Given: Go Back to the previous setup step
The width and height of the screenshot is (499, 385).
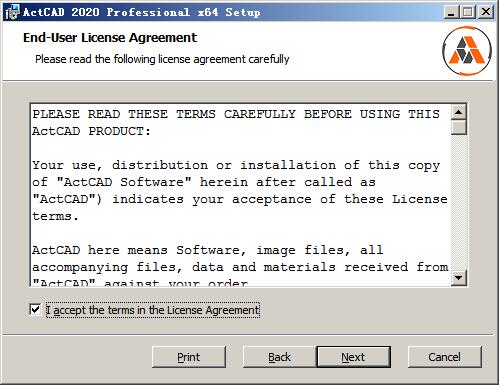Looking at the screenshot, I should pyautogui.click(x=280, y=357).
